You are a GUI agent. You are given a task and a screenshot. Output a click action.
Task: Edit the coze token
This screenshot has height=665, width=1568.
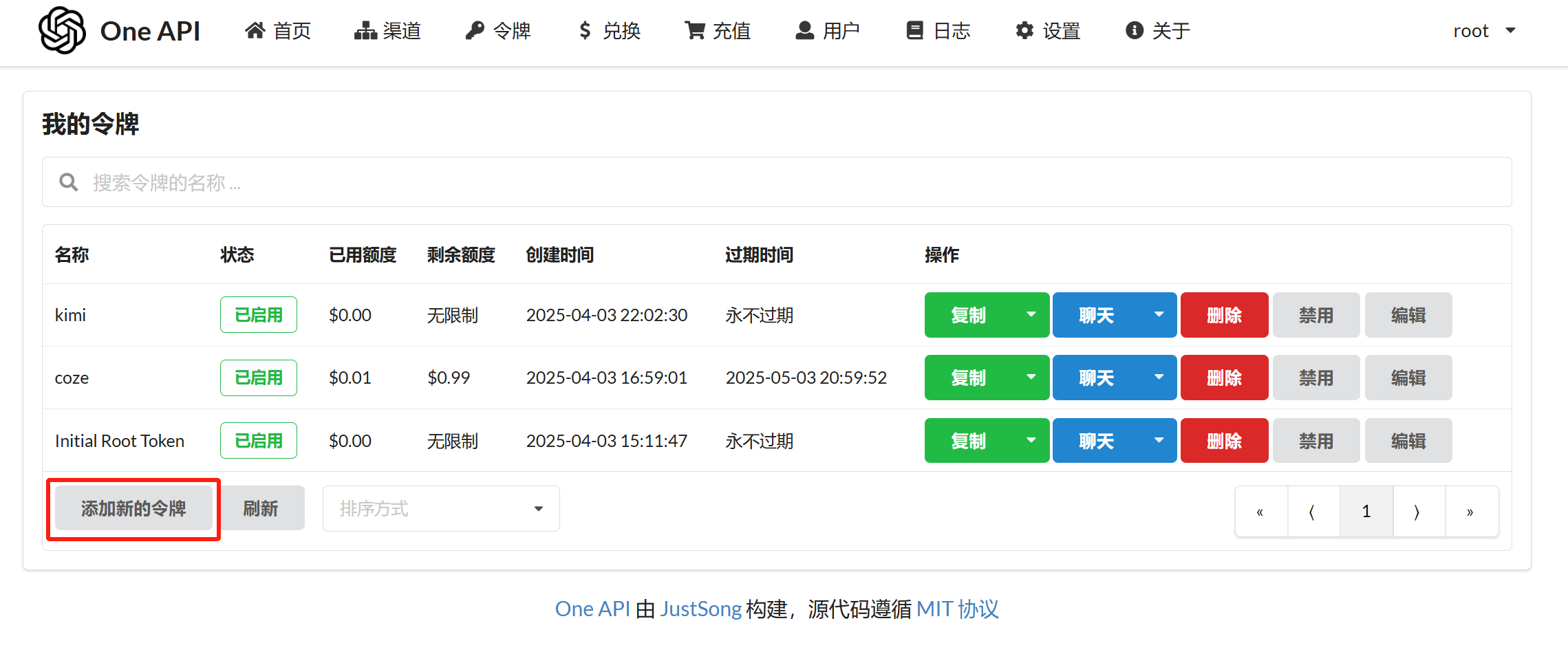(x=1408, y=378)
